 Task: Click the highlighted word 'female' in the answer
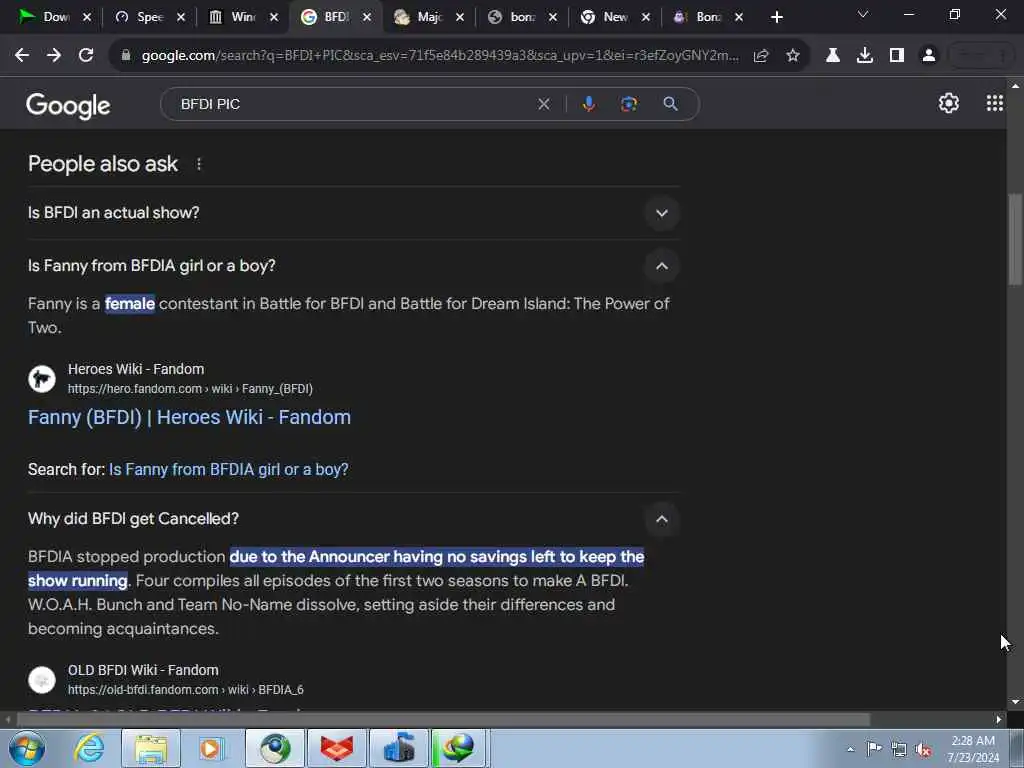(x=130, y=304)
